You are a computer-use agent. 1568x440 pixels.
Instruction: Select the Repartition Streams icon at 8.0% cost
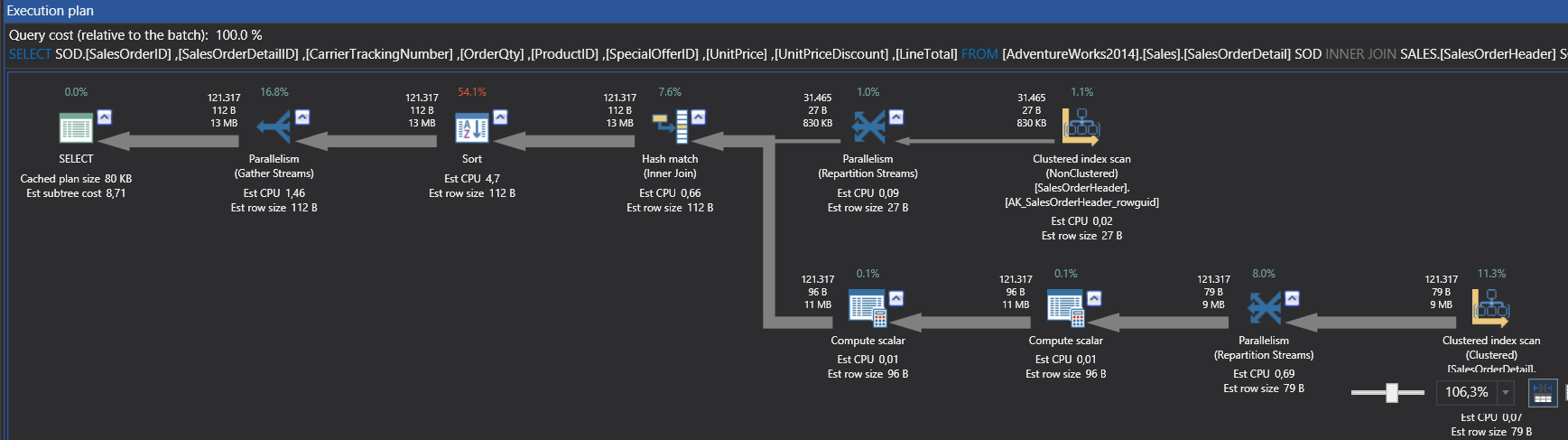1264,309
